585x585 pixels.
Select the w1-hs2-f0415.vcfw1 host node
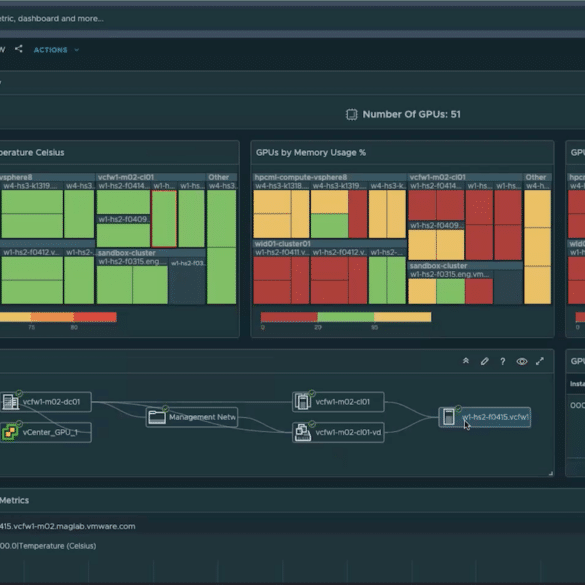click(x=485, y=417)
